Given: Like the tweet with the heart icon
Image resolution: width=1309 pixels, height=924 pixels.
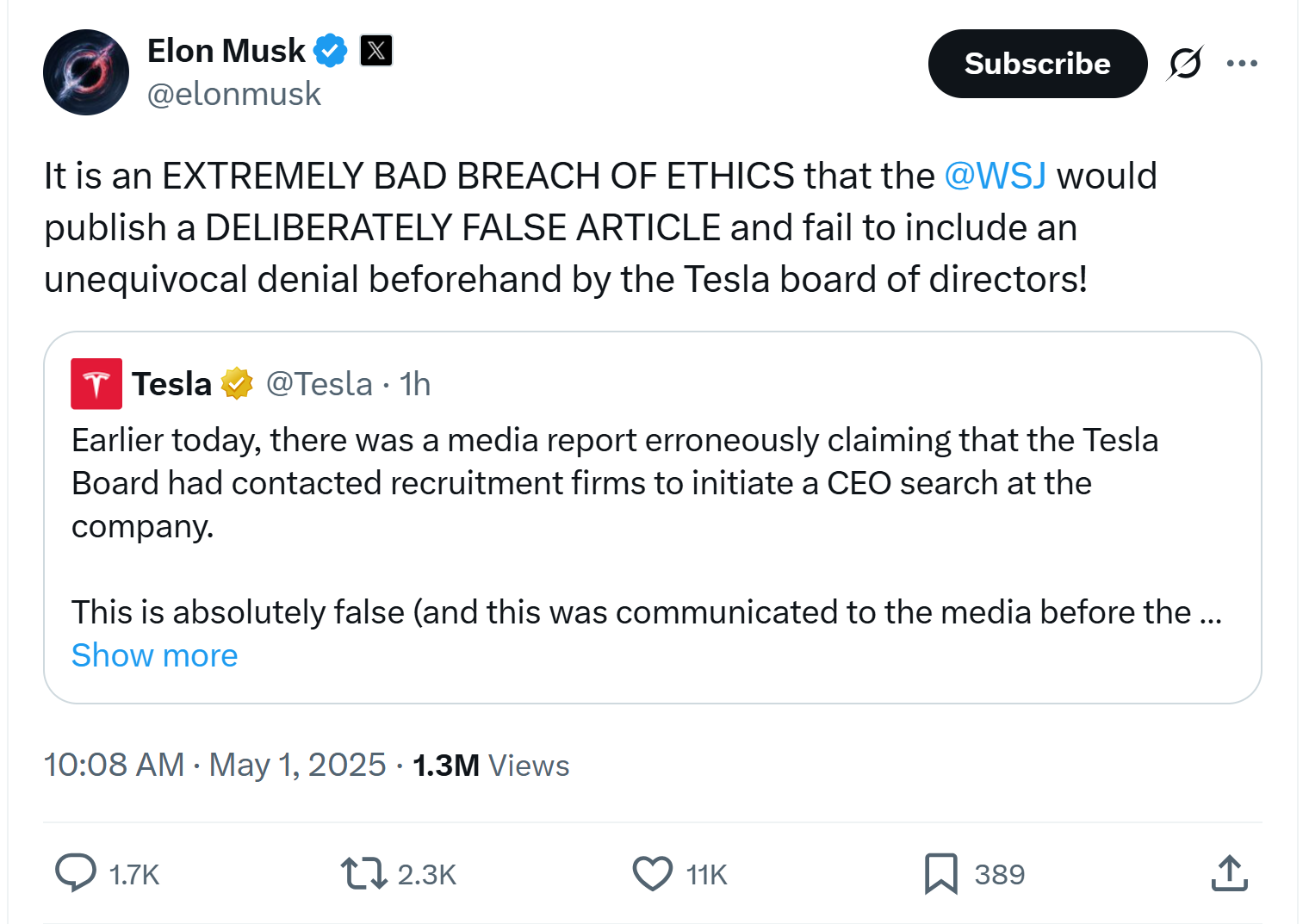Looking at the screenshot, I should (652, 873).
